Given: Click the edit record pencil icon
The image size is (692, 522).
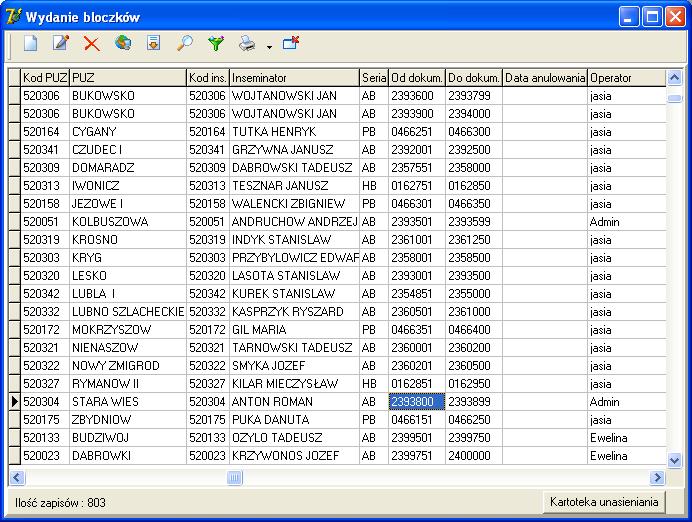Looking at the screenshot, I should coord(61,43).
